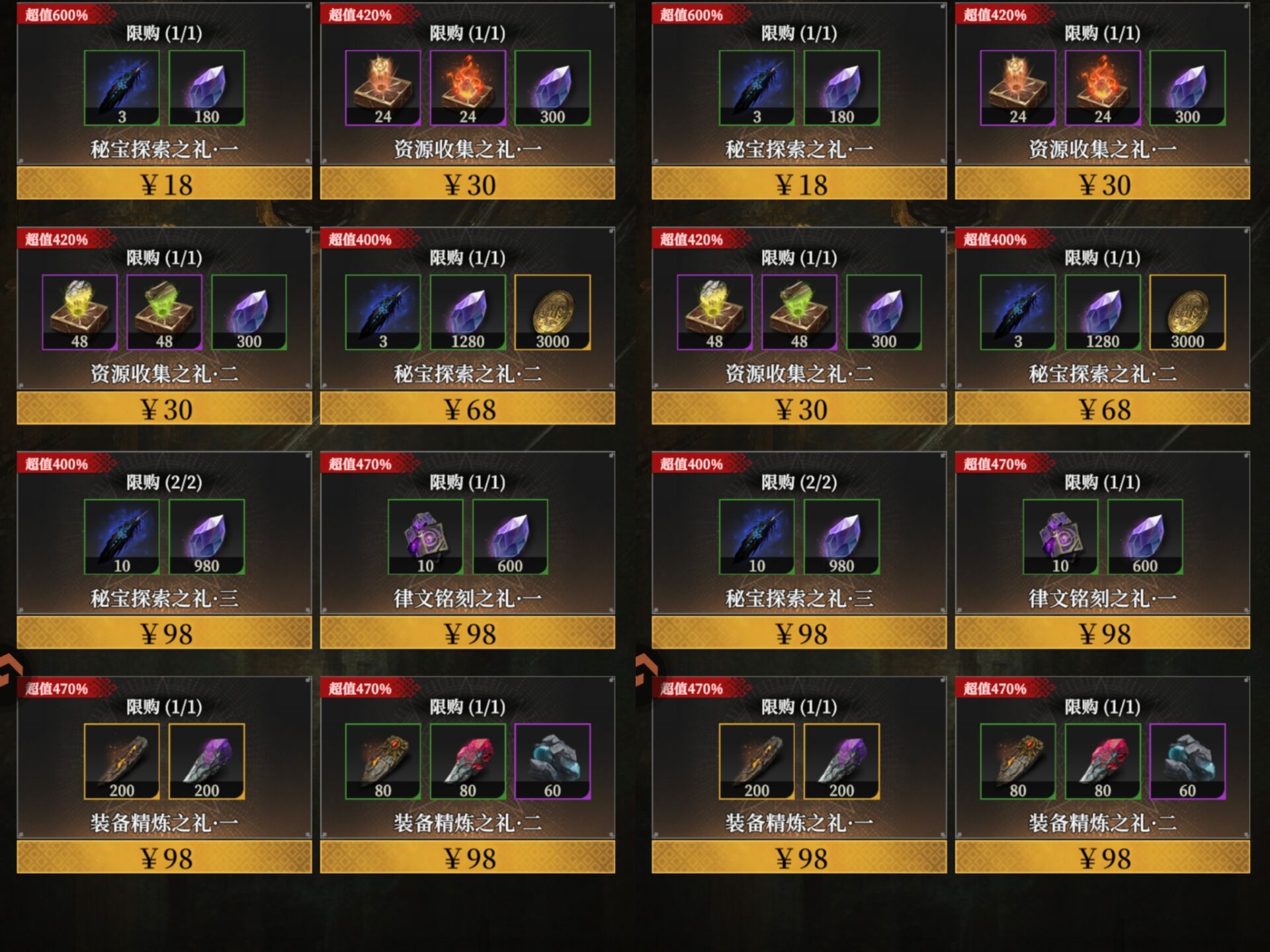Image resolution: width=1270 pixels, height=952 pixels.
Task: Click the ¥18 price button in the left shop panel
Action: (x=164, y=184)
